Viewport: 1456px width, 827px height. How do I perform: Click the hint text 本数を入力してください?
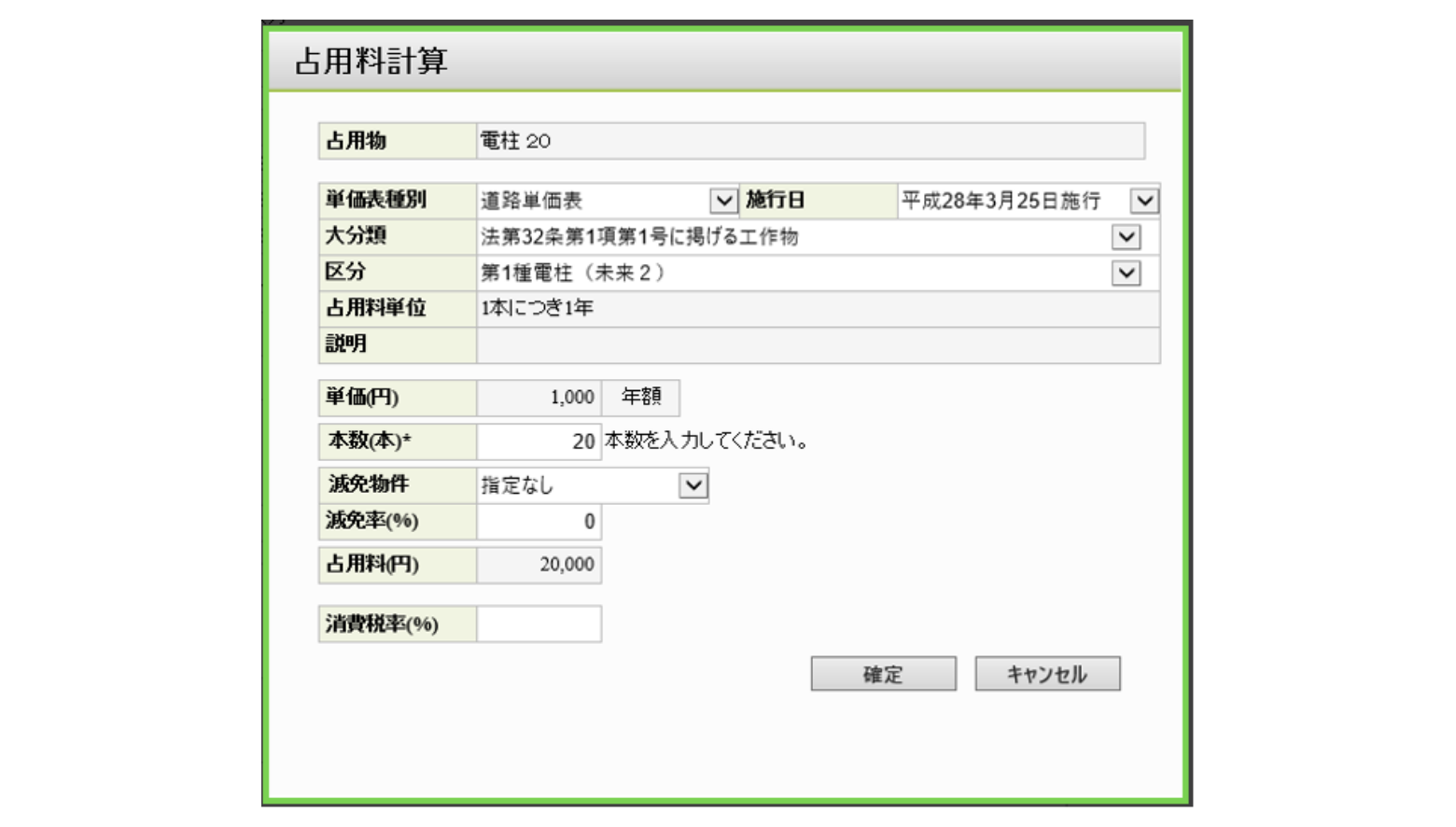[706, 442]
